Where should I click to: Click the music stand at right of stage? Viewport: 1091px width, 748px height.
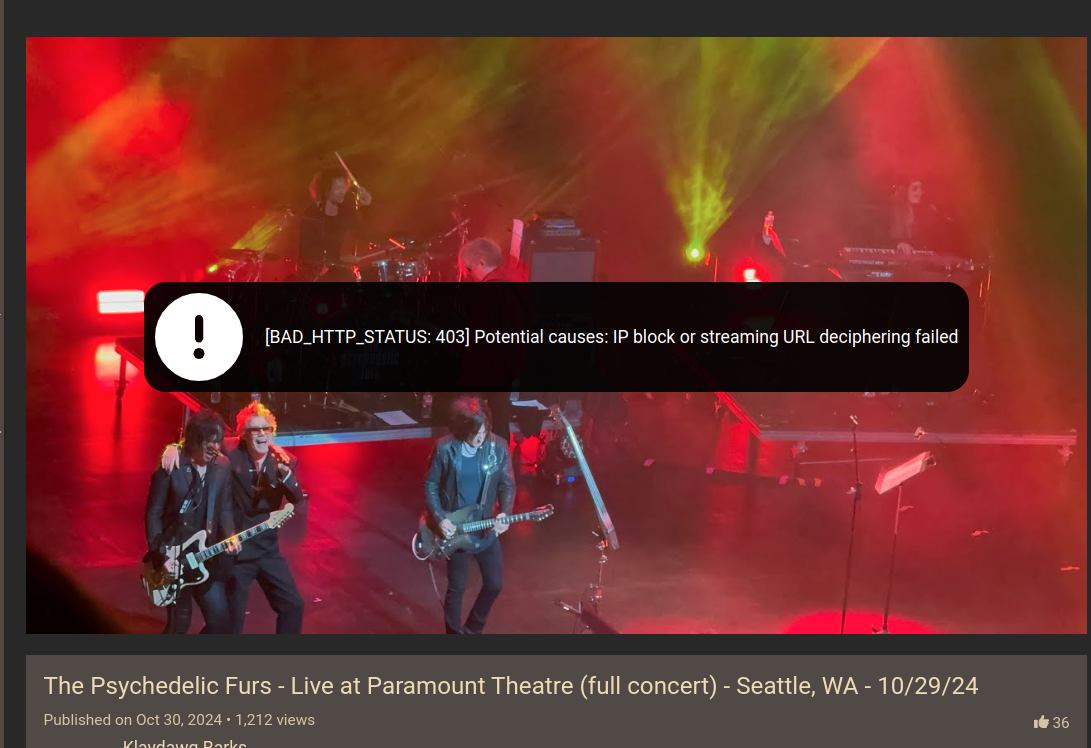coord(903,473)
